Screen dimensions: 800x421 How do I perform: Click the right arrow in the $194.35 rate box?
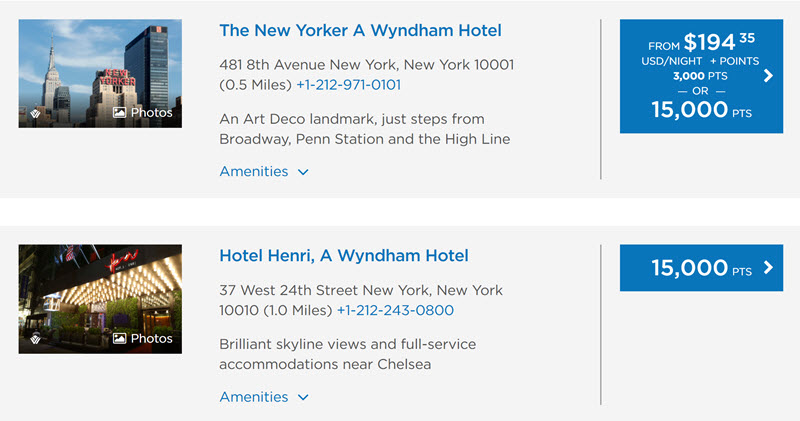(768, 76)
